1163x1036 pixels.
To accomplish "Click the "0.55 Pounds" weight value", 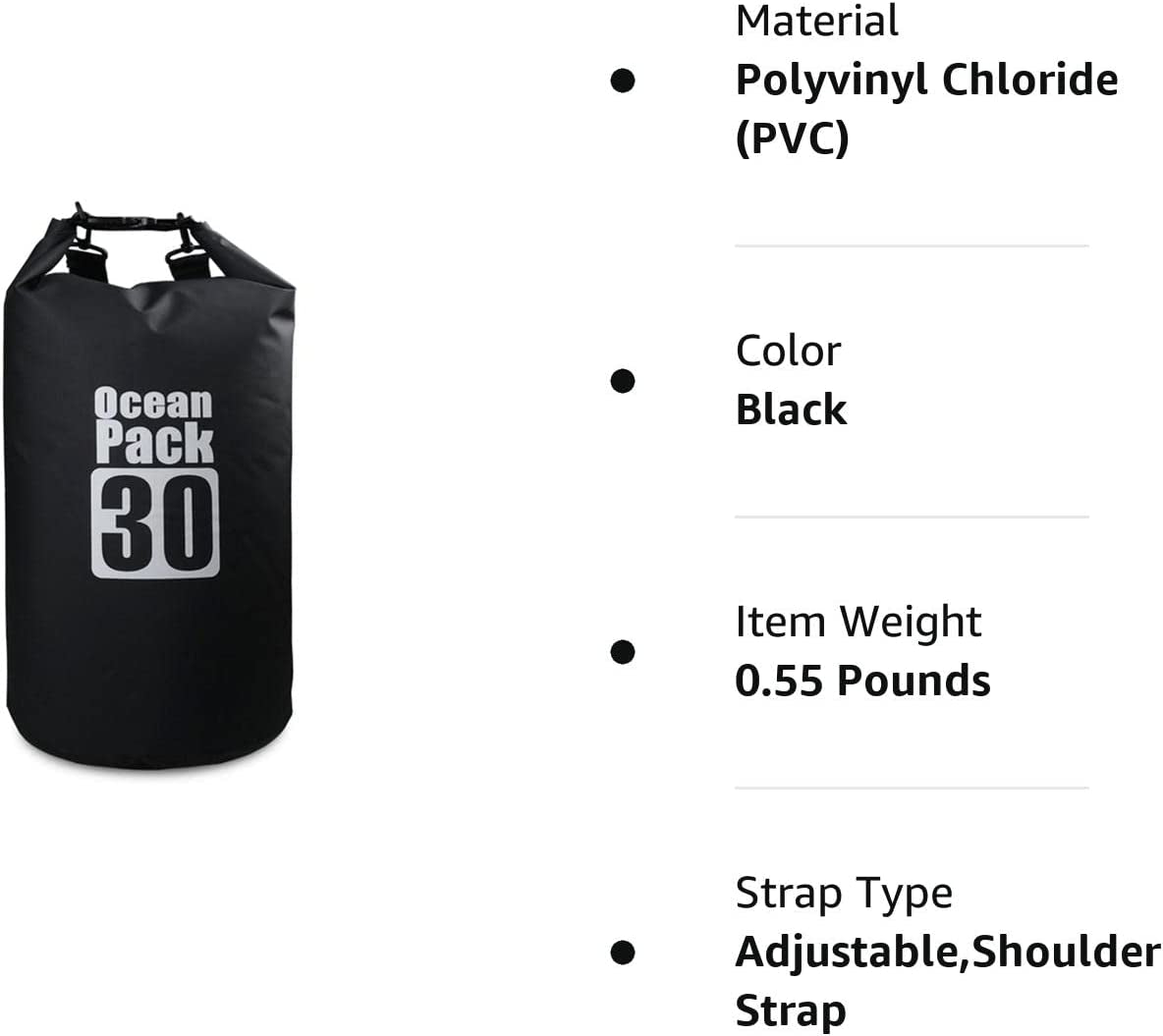I will (x=862, y=681).
